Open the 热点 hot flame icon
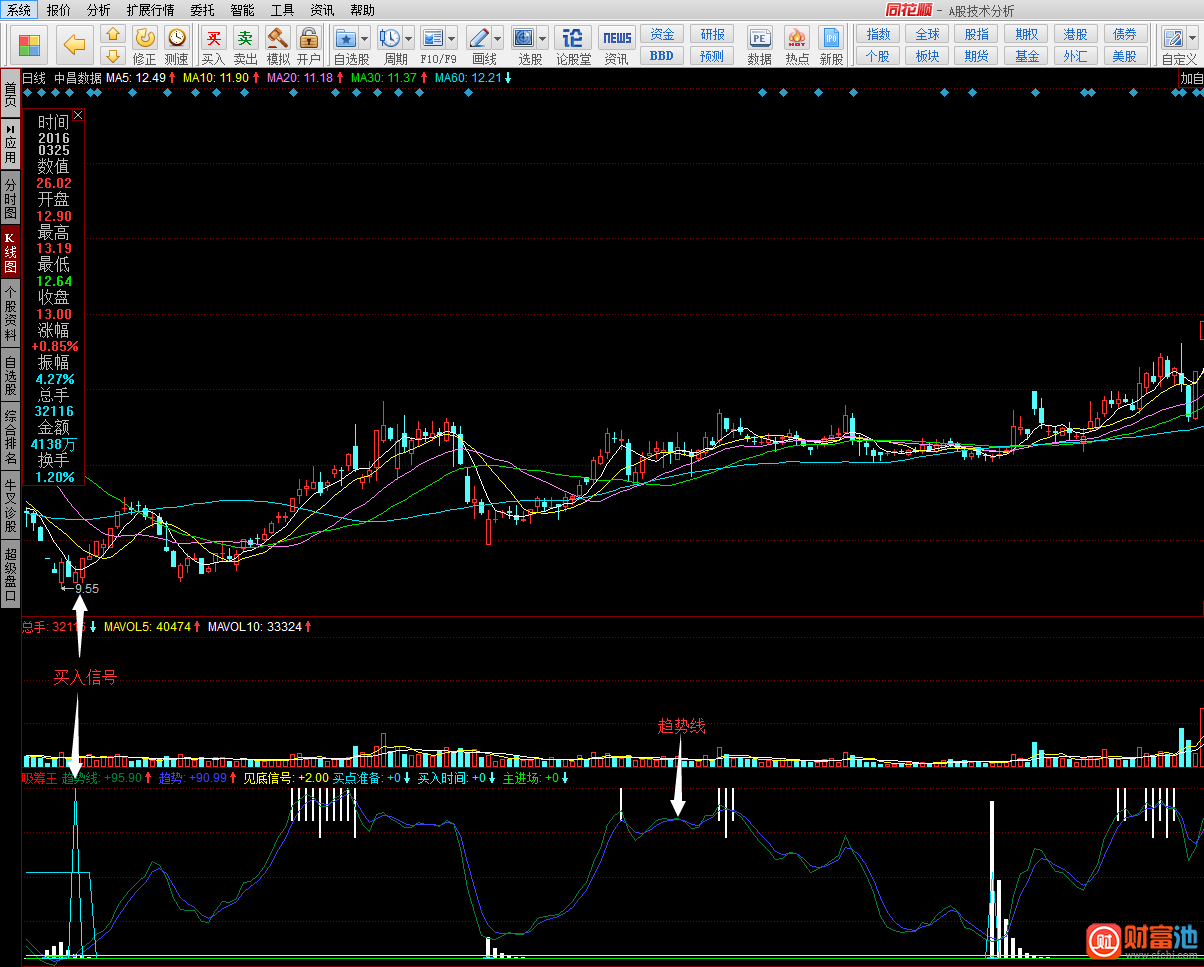The width and height of the screenshot is (1204, 967). point(797,45)
